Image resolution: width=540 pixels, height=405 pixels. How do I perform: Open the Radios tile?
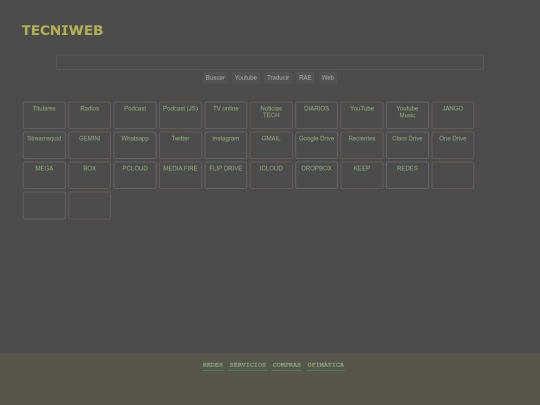pyautogui.click(x=90, y=115)
